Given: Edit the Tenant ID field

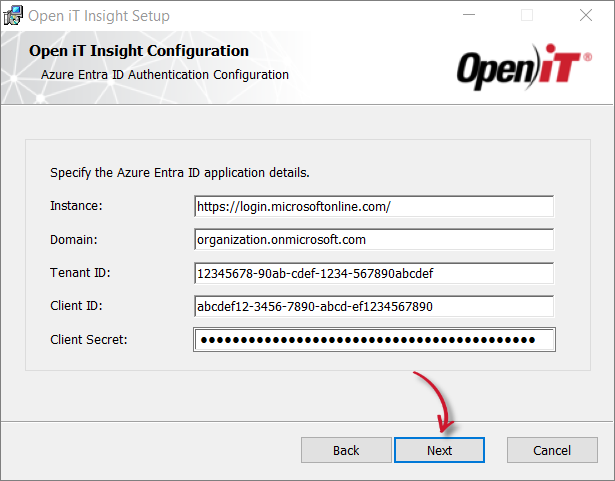Looking at the screenshot, I should pyautogui.click(x=374, y=273).
